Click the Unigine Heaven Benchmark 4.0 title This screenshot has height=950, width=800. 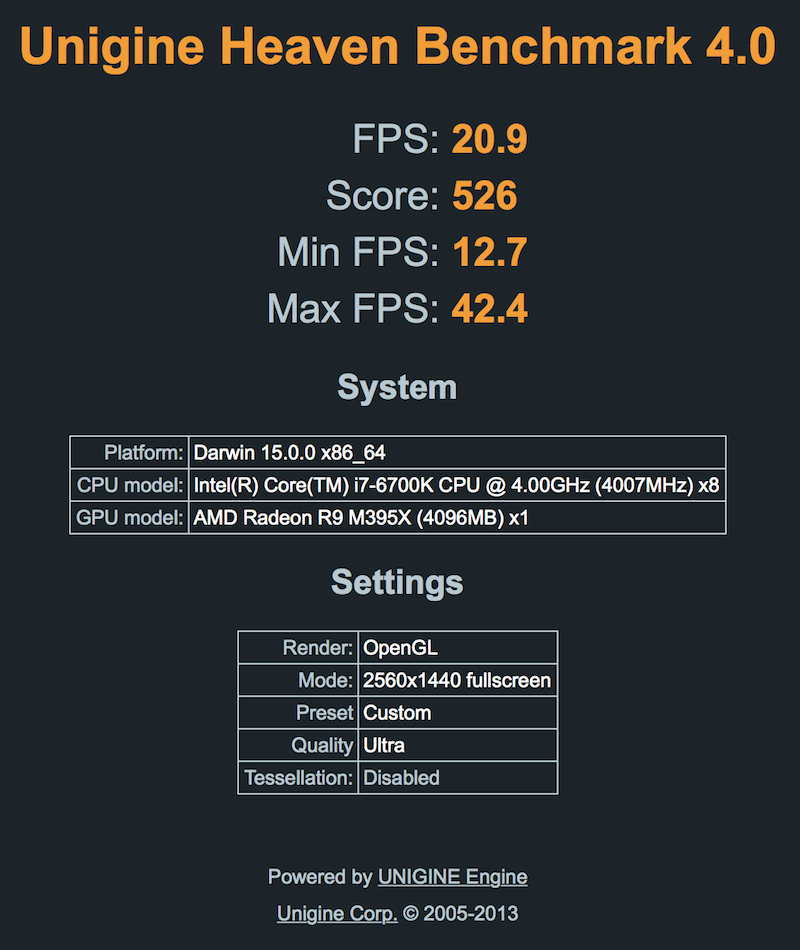pos(398,47)
